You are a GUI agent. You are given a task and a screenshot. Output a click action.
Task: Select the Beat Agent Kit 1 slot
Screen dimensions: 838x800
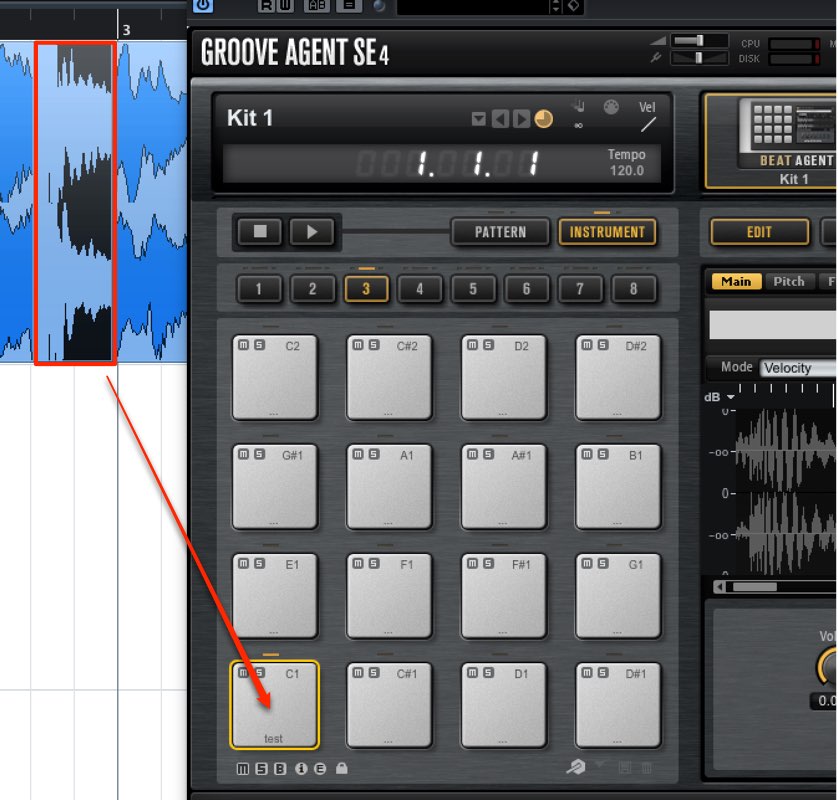coord(772,142)
